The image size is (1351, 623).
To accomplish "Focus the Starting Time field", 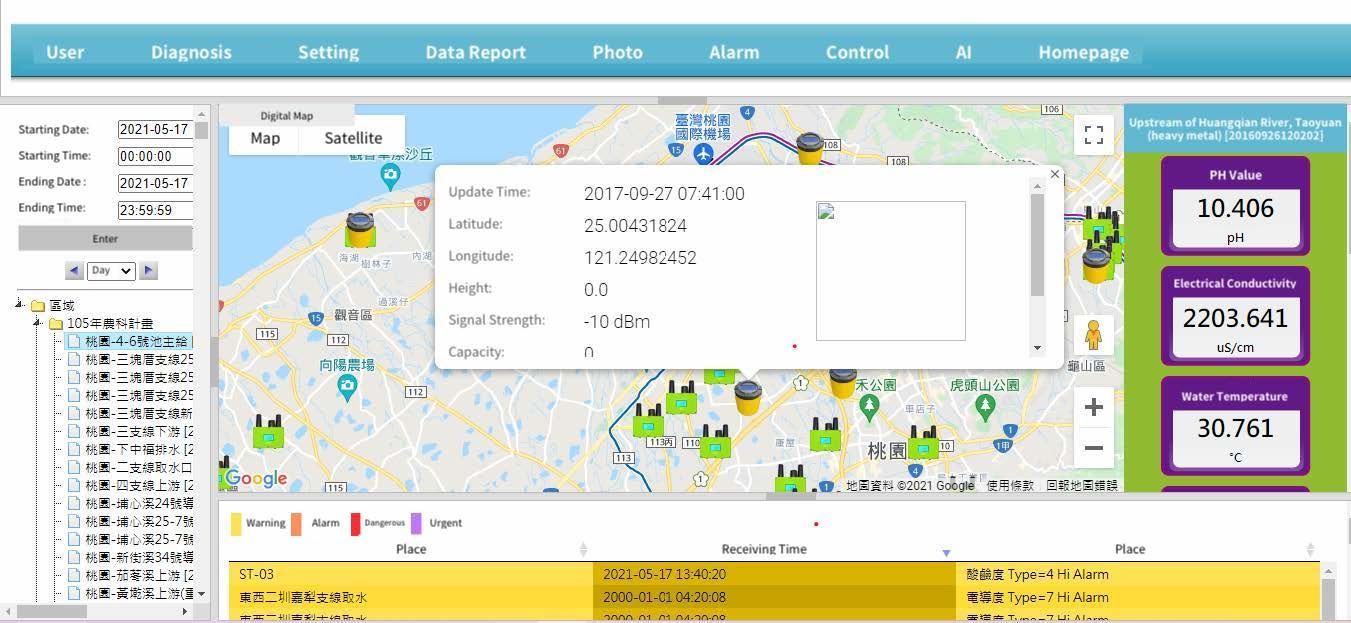I will point(155,156).
